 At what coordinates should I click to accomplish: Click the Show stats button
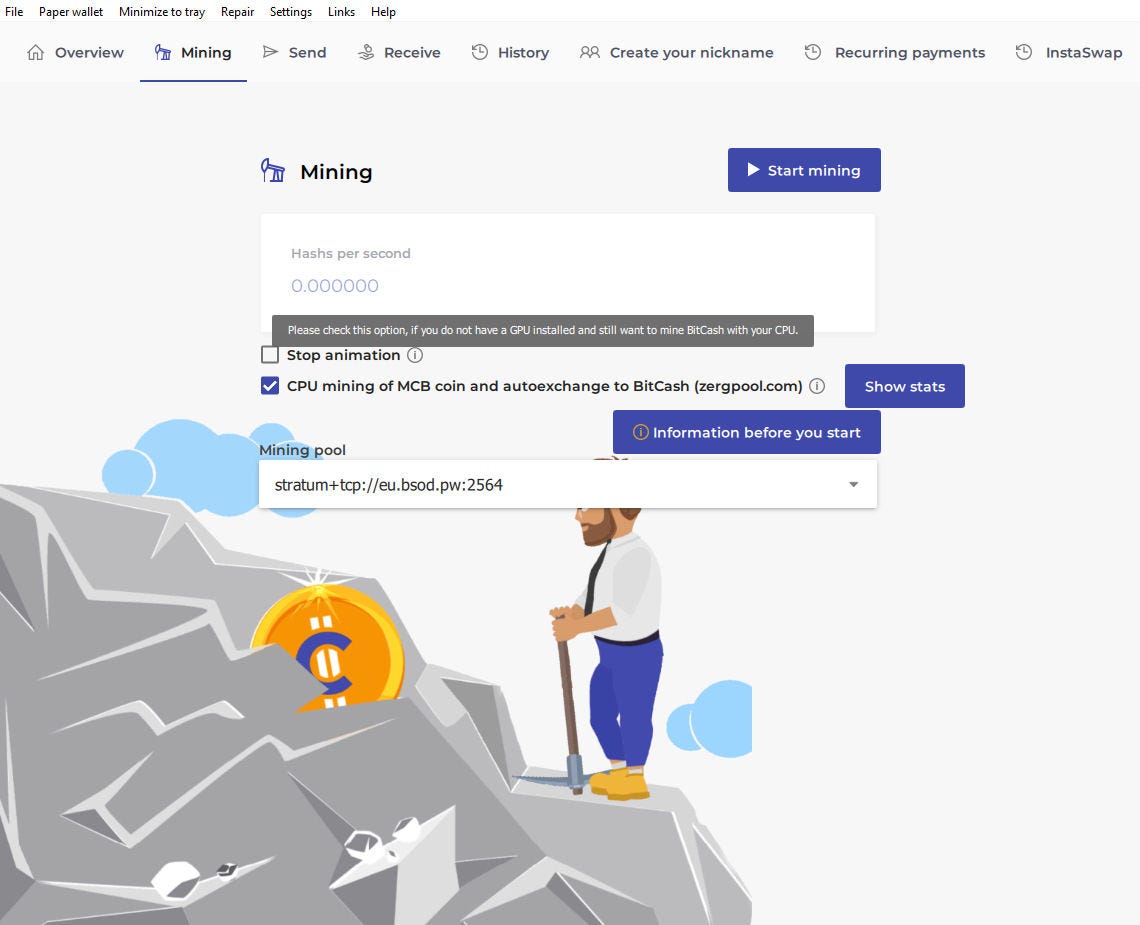click(904, 386)
